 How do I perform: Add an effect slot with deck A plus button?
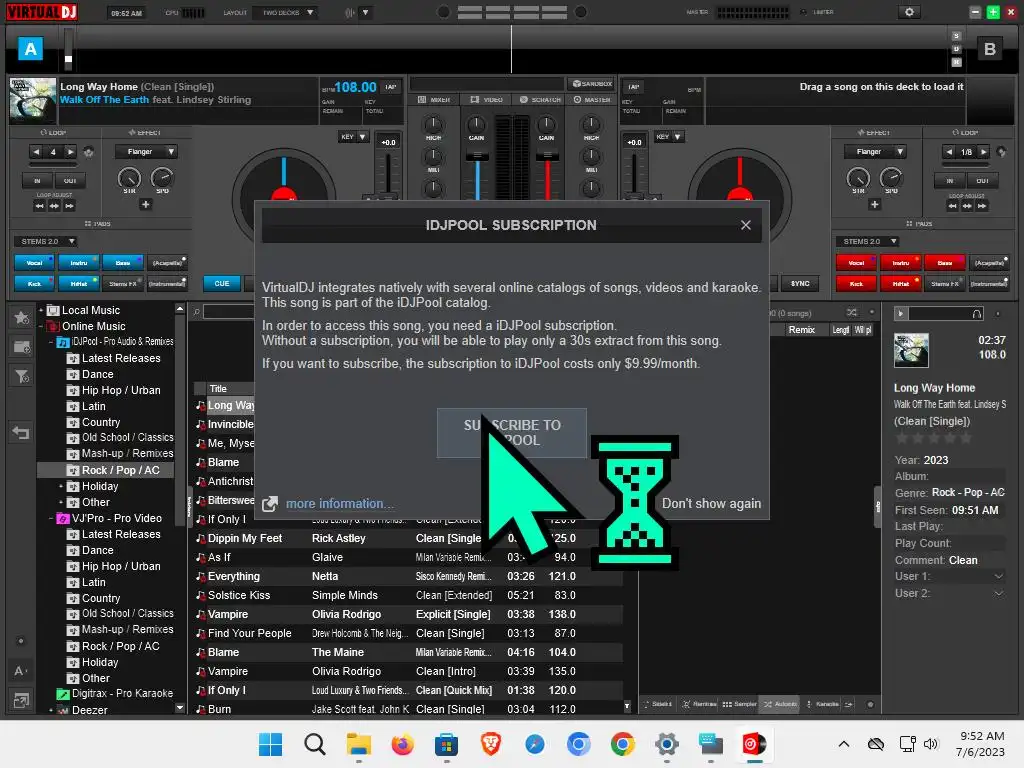(x=146, y=204)
